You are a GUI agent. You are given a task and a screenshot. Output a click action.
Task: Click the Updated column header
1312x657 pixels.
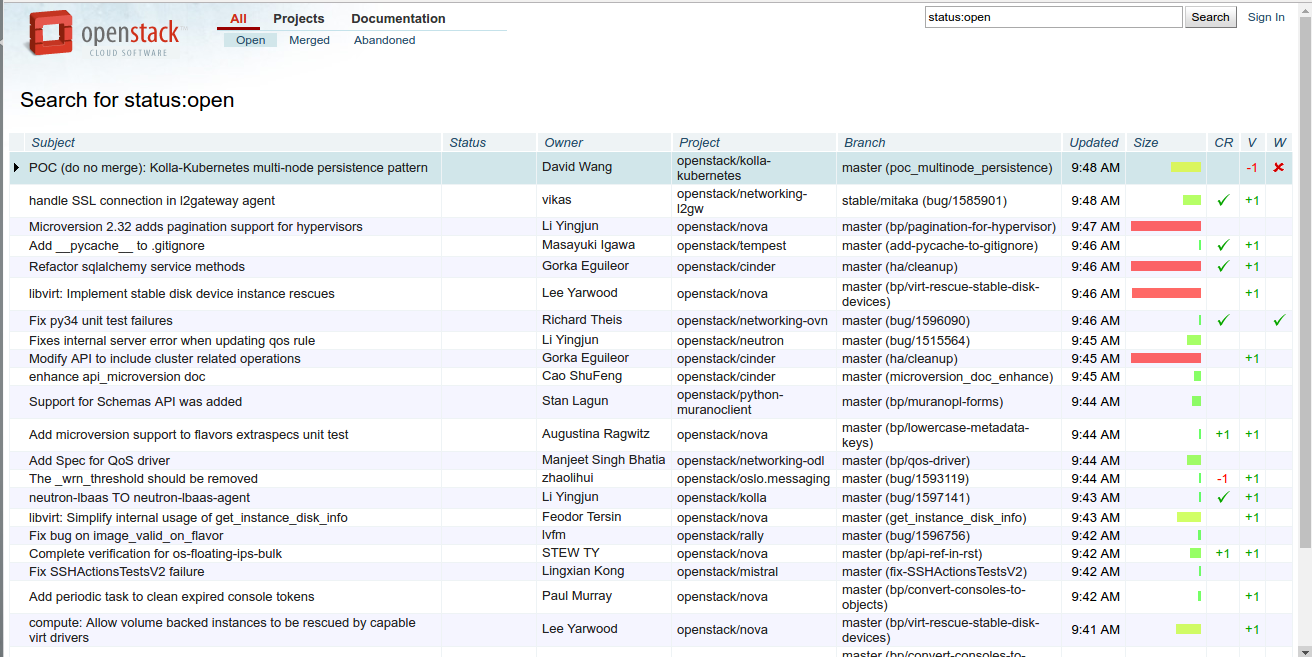click(x=1094, y=142)
